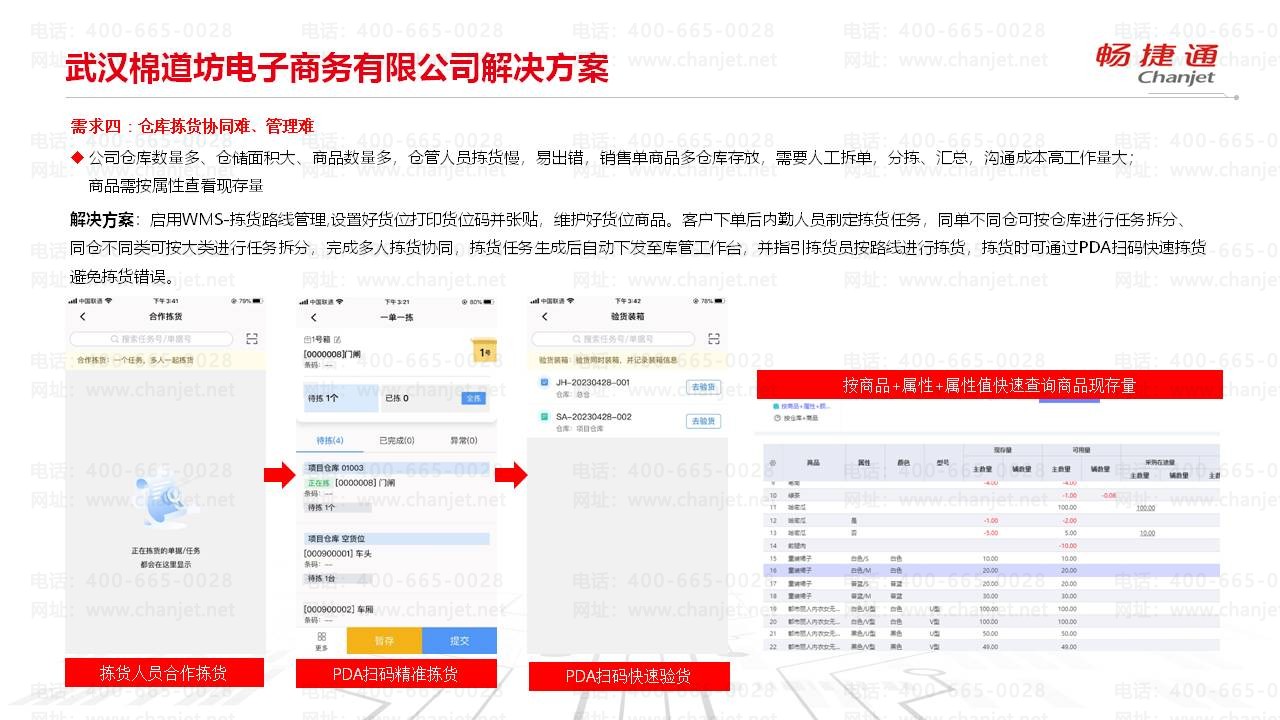Tap edit icon next to 1号箱

[x=338, y=341]
